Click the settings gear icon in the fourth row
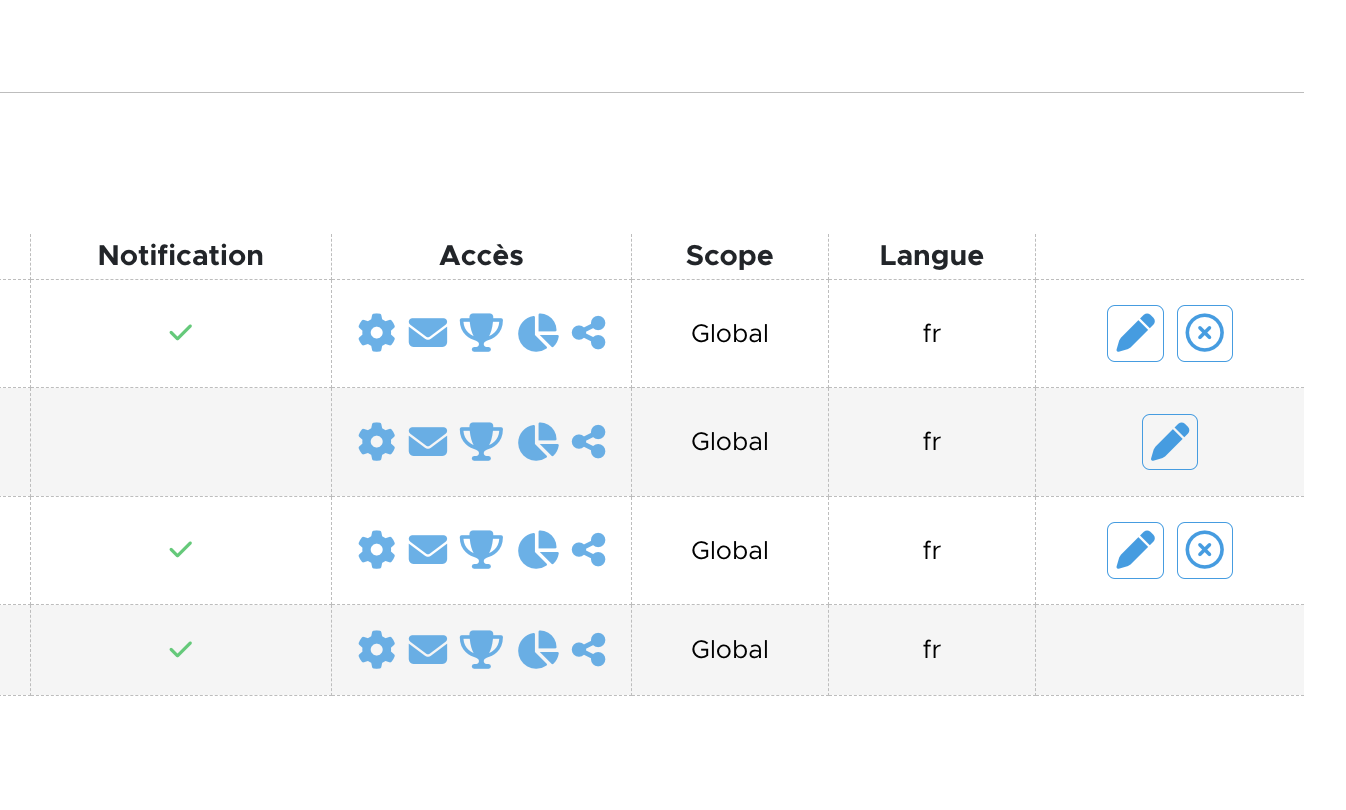This screenshot has width=1346, height=810. coord(377,650)
